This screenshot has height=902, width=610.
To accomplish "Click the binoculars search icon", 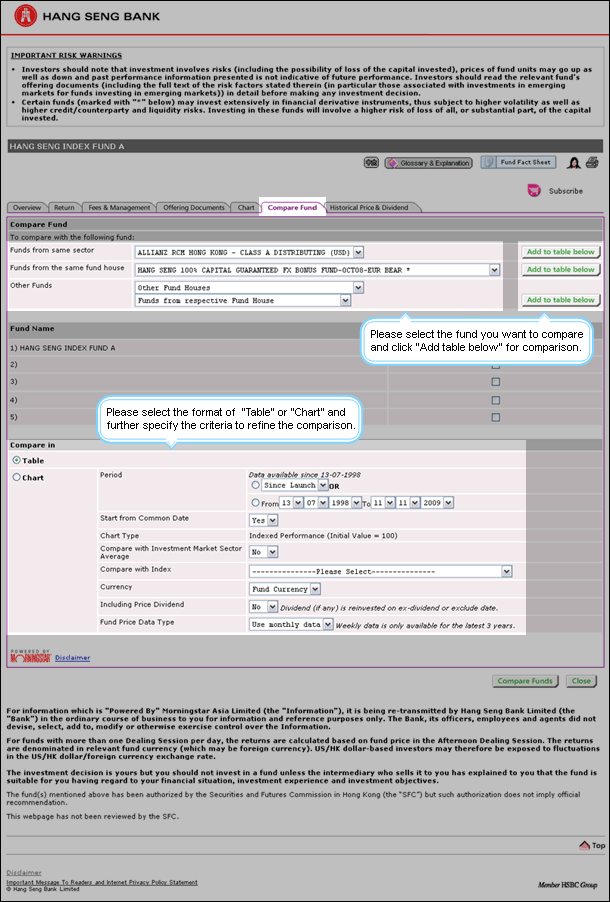I will click(371, 163).
